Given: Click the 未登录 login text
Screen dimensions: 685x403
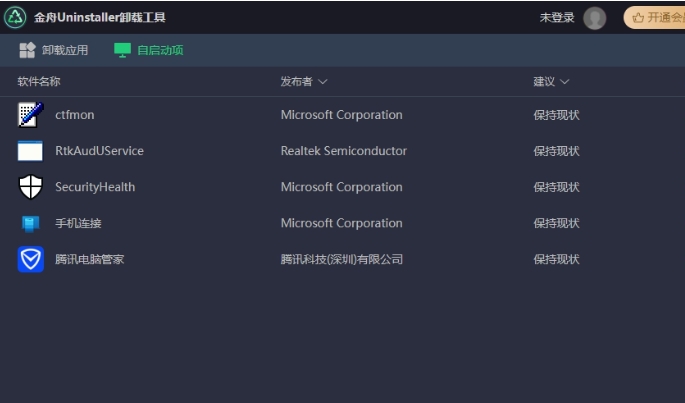Looking at the screenshot, I should 557,17.
